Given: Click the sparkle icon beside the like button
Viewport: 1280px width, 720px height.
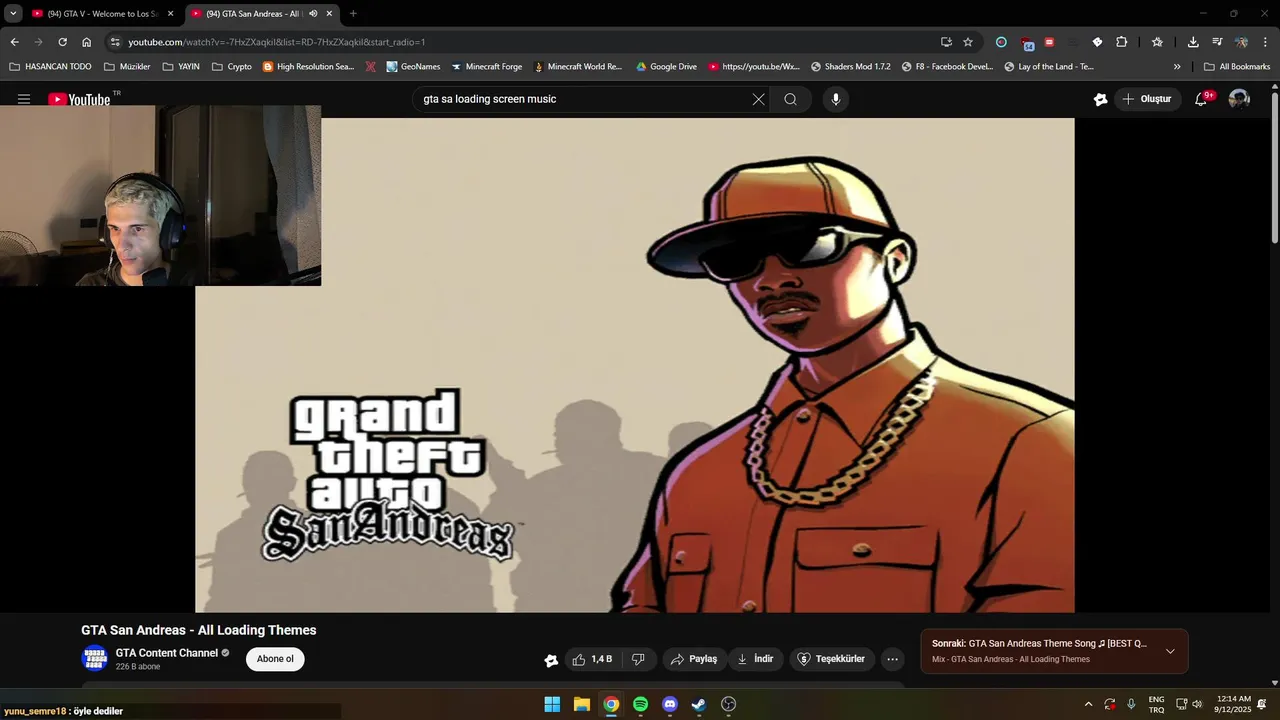Looking at the screenshot, I should pyautogui.click(x=551, y=660).
